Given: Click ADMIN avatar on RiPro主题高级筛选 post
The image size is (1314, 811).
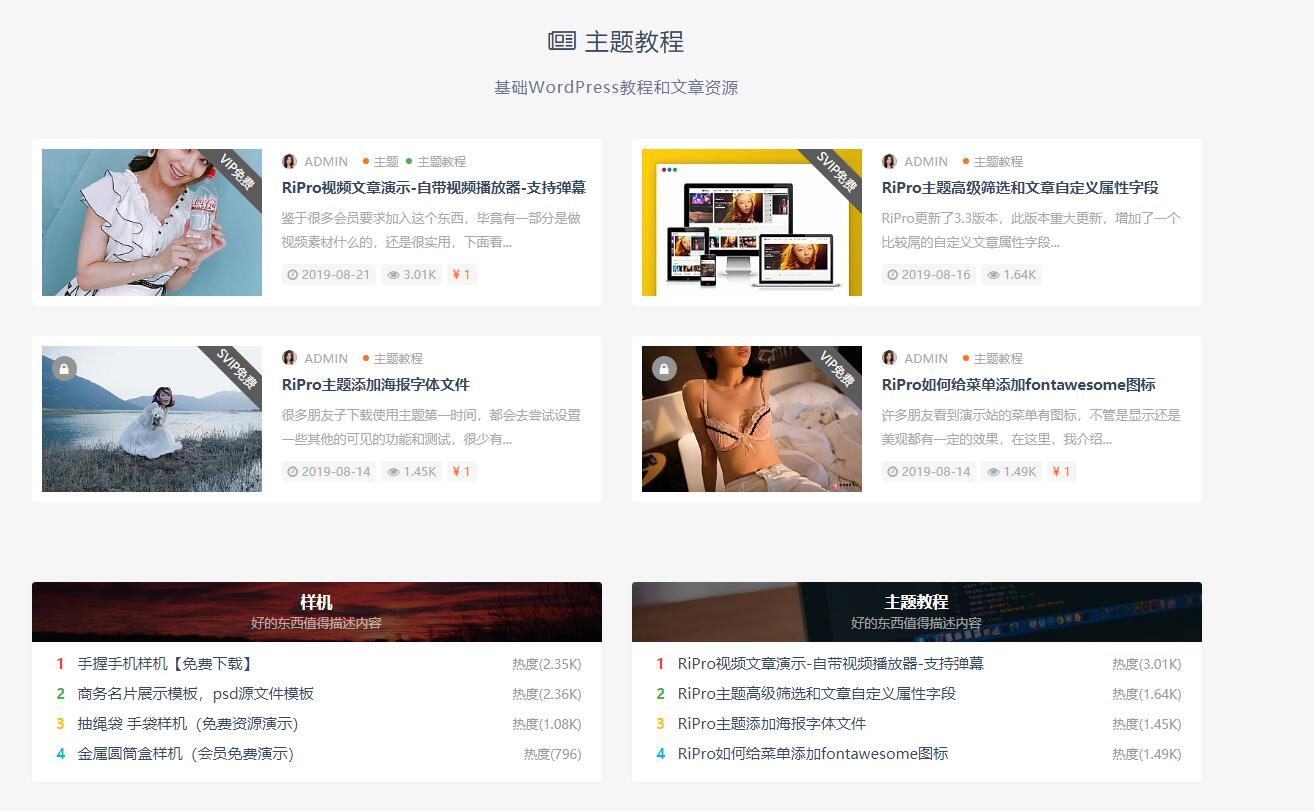Looking at the screenshot, I should coord(890,161).
